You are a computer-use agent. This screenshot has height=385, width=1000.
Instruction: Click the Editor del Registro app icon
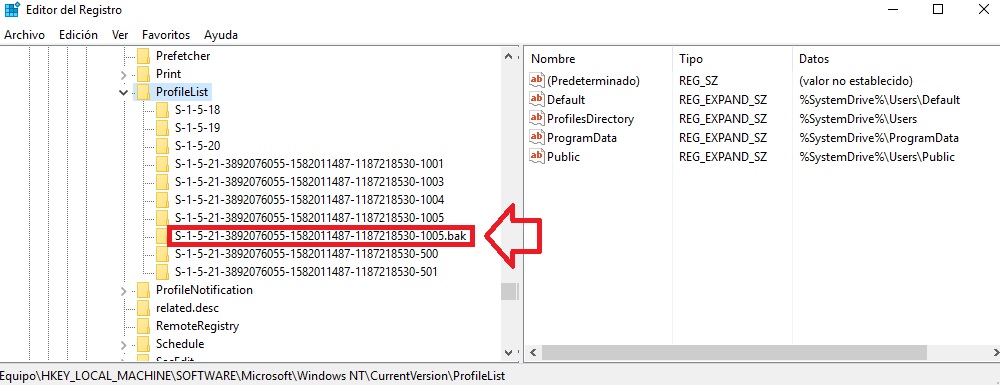coord(11,10)
